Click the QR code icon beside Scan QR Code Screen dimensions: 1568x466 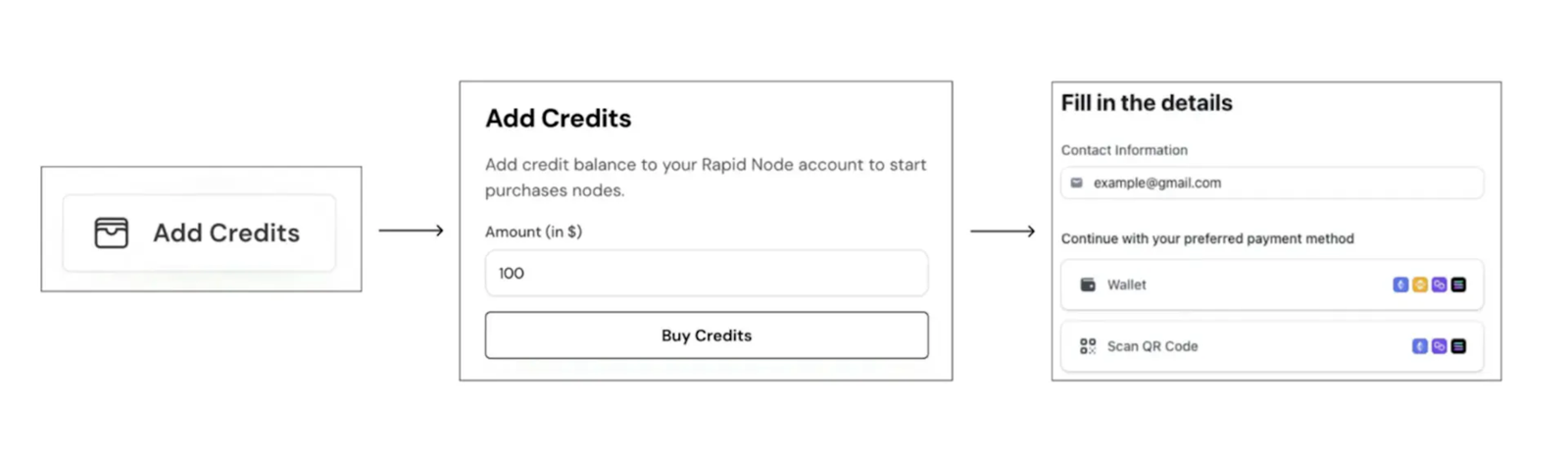tap(1088, 346)
